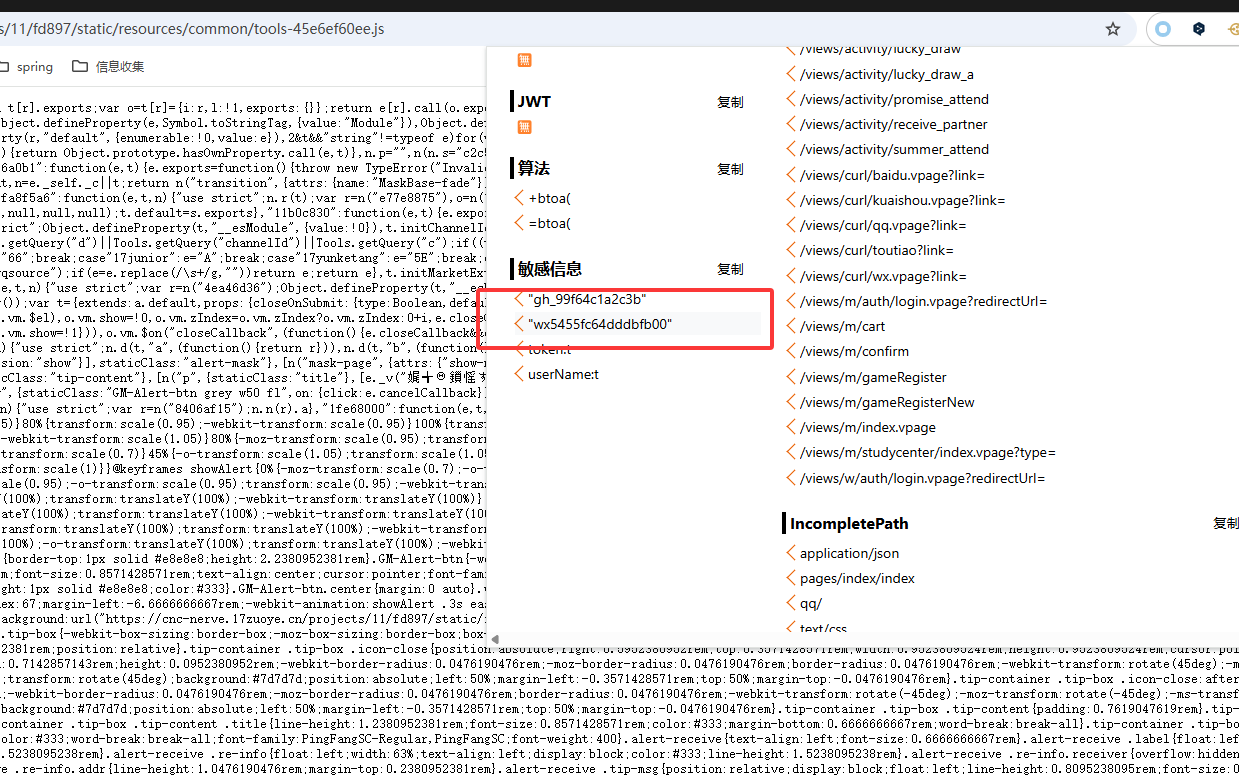The image size is (1239, 778).
Task: Copy the IncompletePath section results
Action: 1225,523
